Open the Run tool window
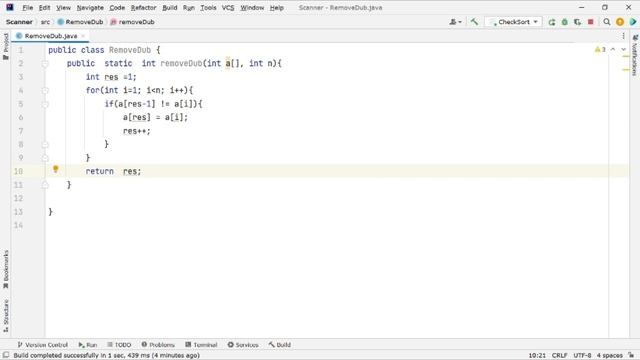This screenshot has width=640, height=360. (88, 345)
